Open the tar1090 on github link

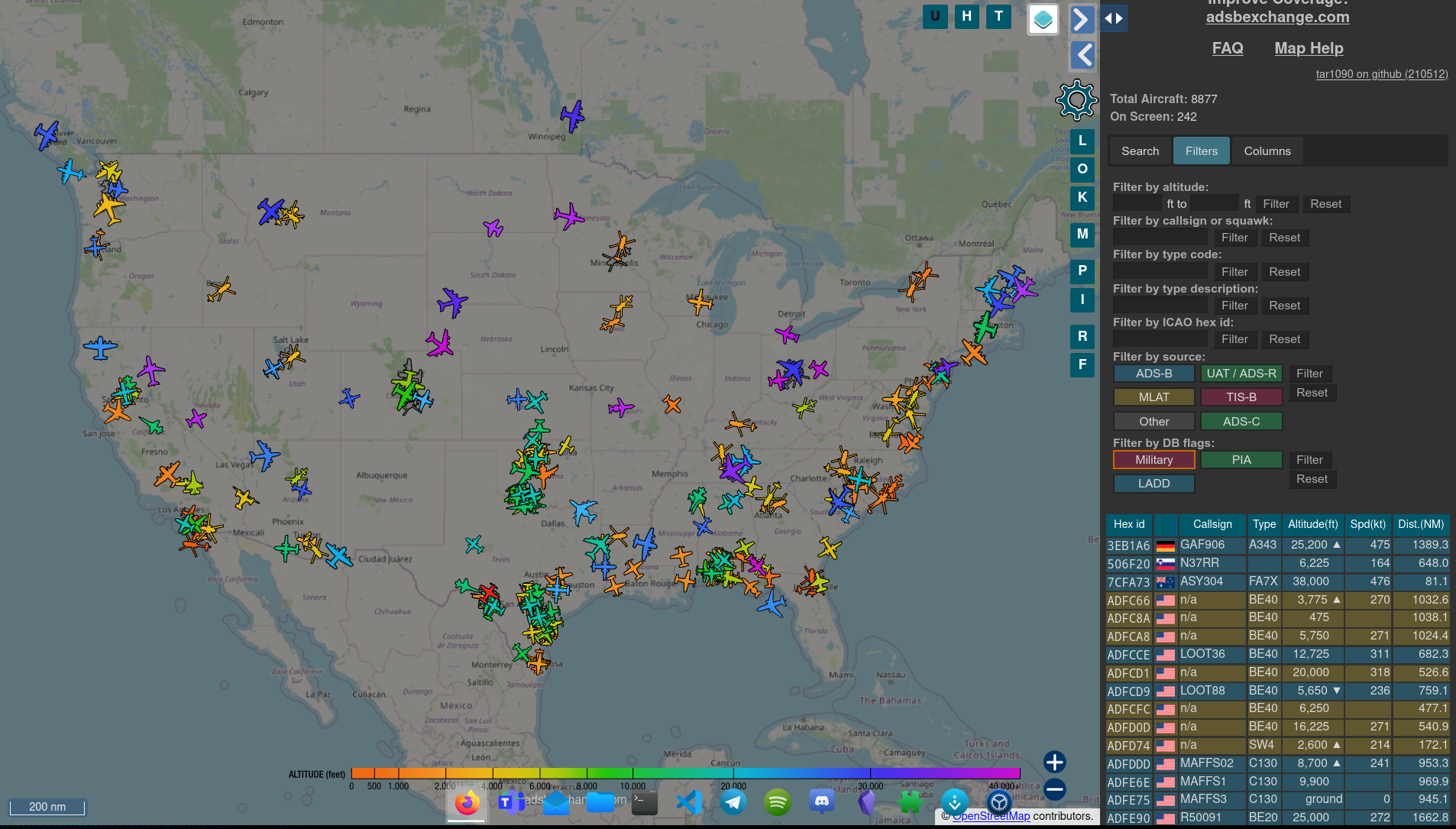coord(1381,74)
